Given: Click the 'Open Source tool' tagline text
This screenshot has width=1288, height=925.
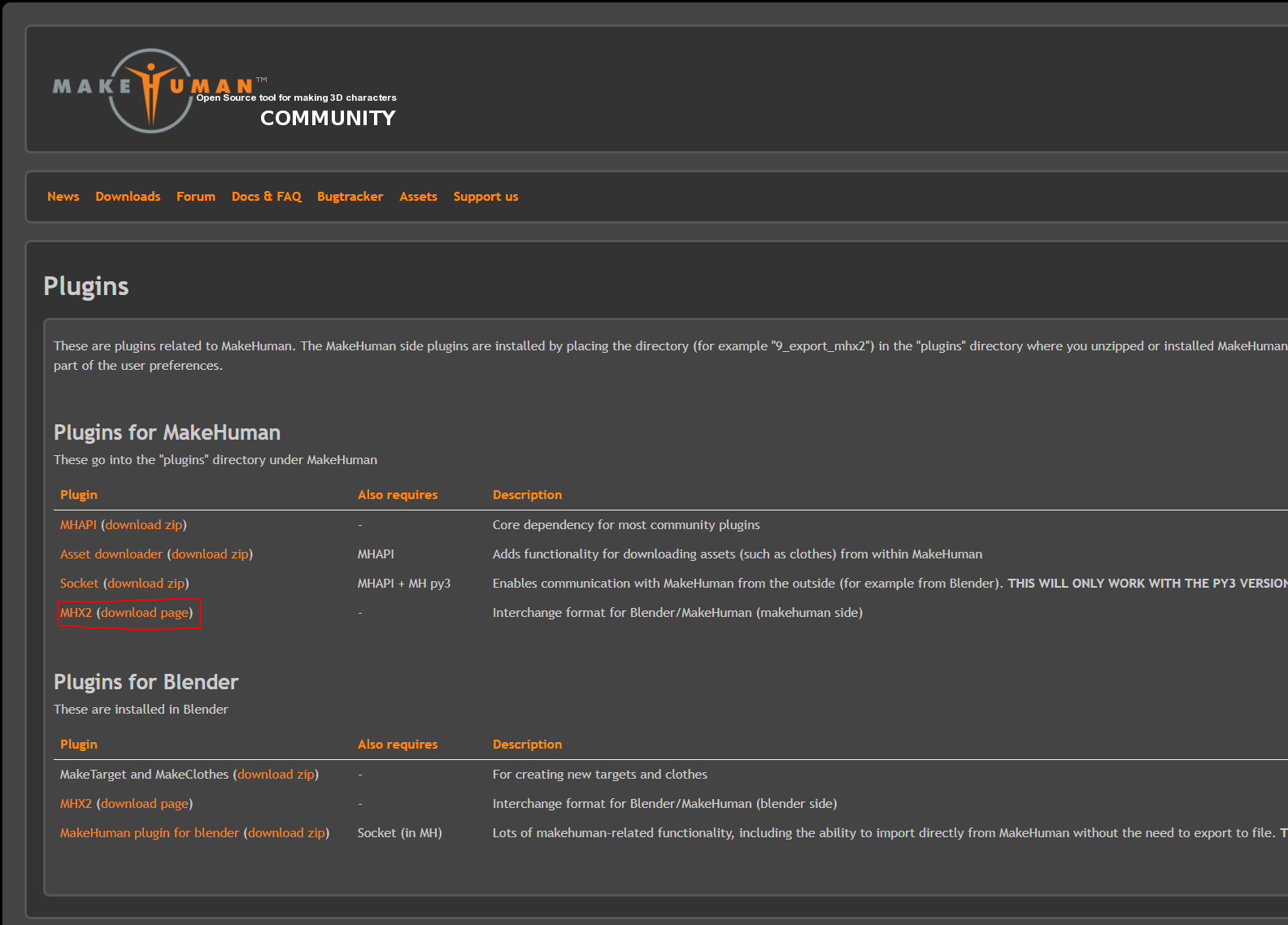Looking at the screenshot, I should tap(296, 98).
